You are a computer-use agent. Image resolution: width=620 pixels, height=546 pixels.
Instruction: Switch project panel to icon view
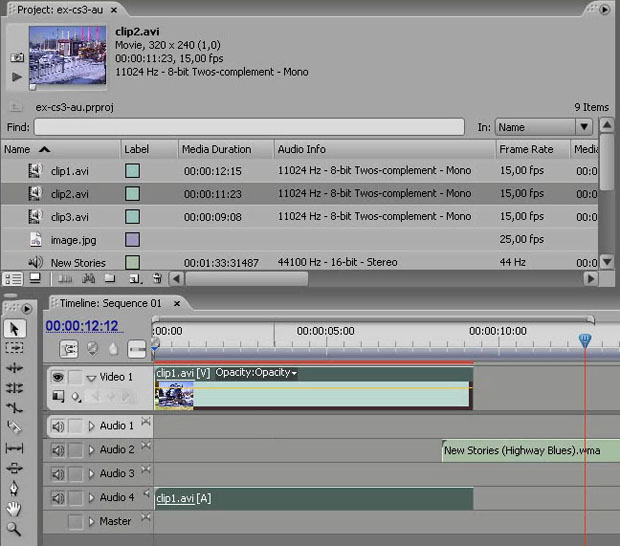(x=35, y=279)
